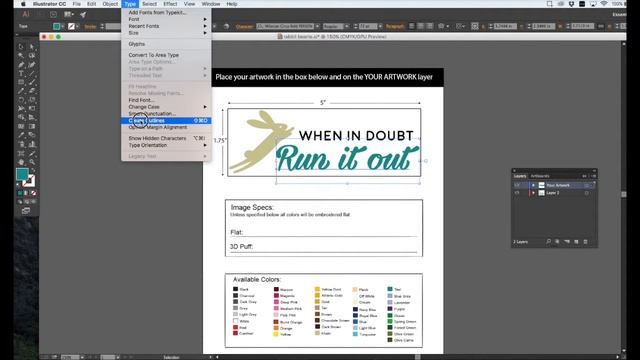
Task: Open the Character panel link
Action: point(244,26)
